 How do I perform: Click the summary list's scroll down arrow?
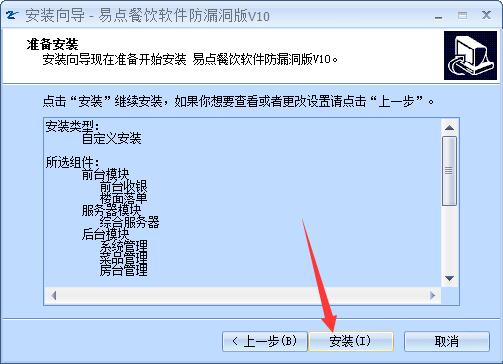[449, 278]
